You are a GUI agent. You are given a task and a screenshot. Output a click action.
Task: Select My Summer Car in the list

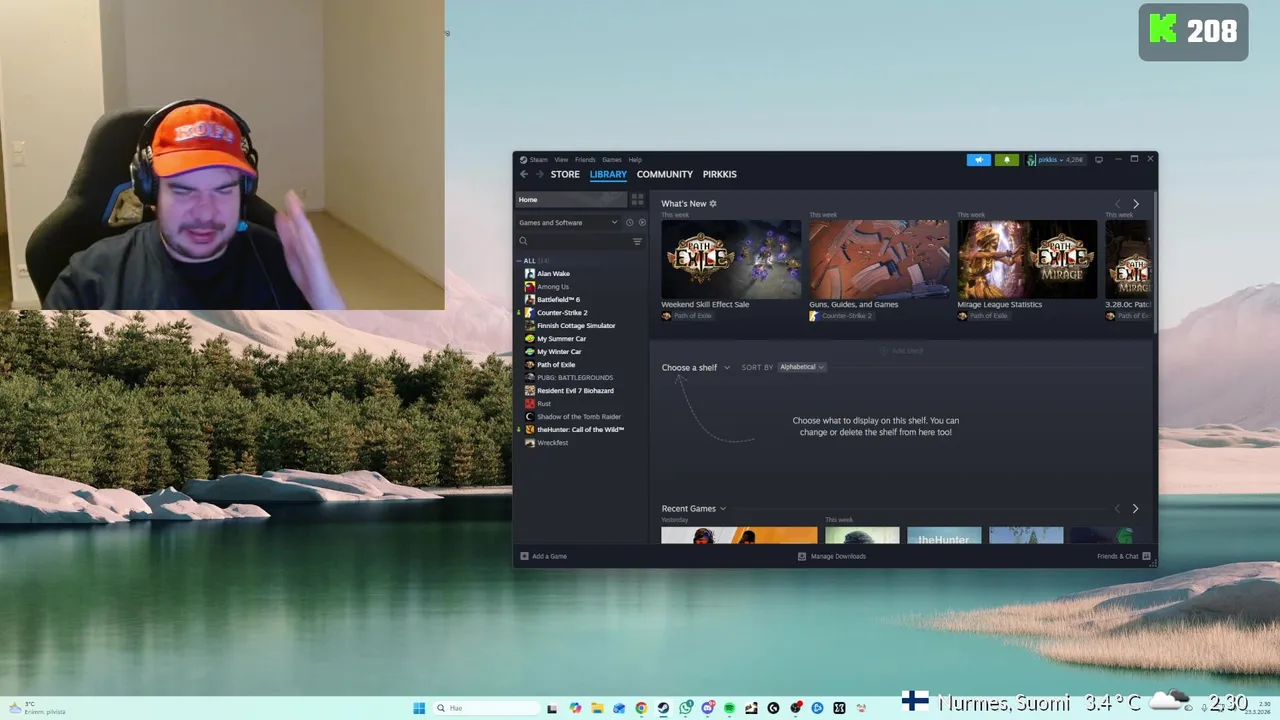coord(561,339)
